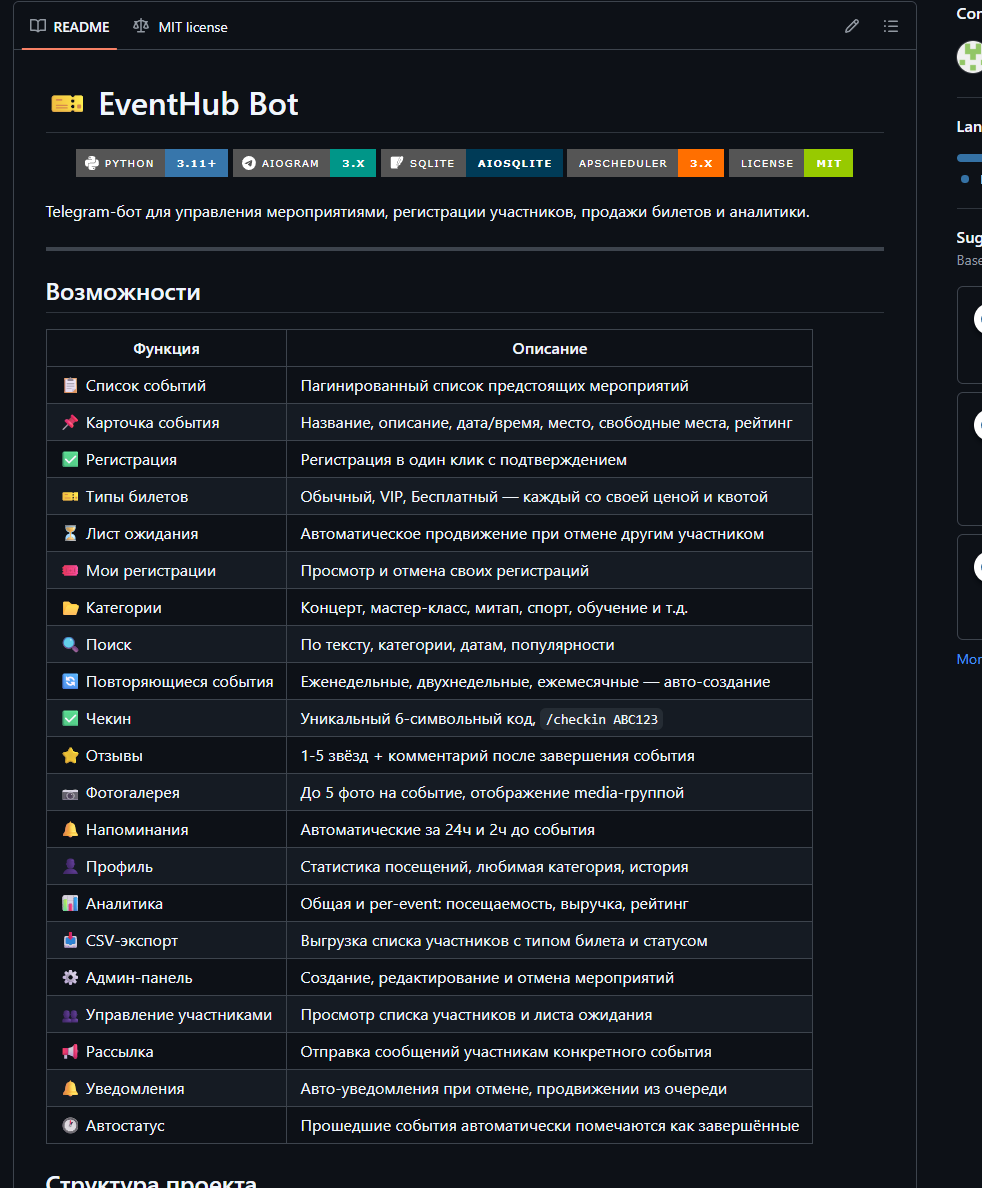Click the clipboard icon for Список событий

point(70,386)
